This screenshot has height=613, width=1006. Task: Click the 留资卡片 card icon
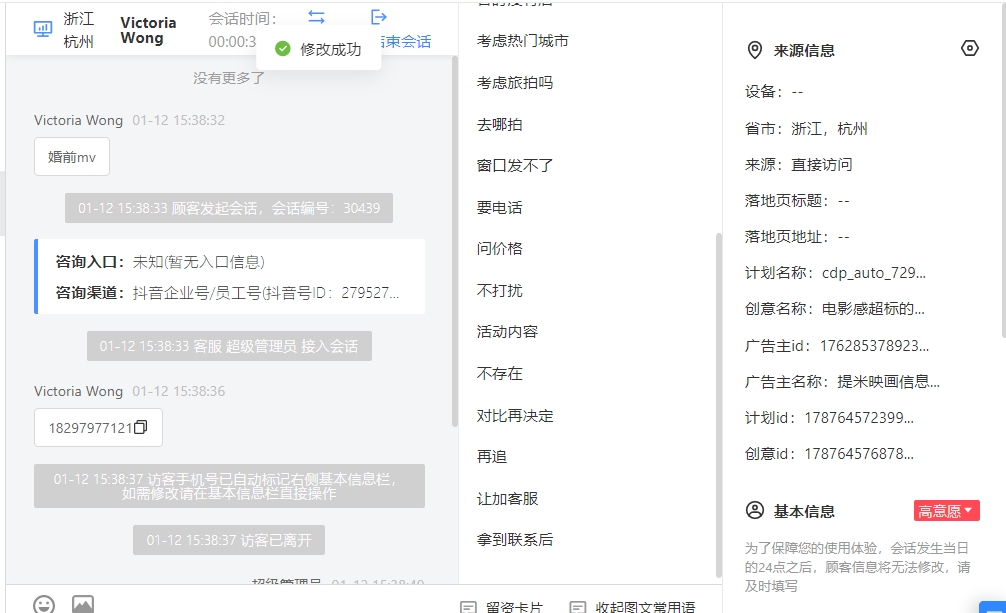(468, 607)
